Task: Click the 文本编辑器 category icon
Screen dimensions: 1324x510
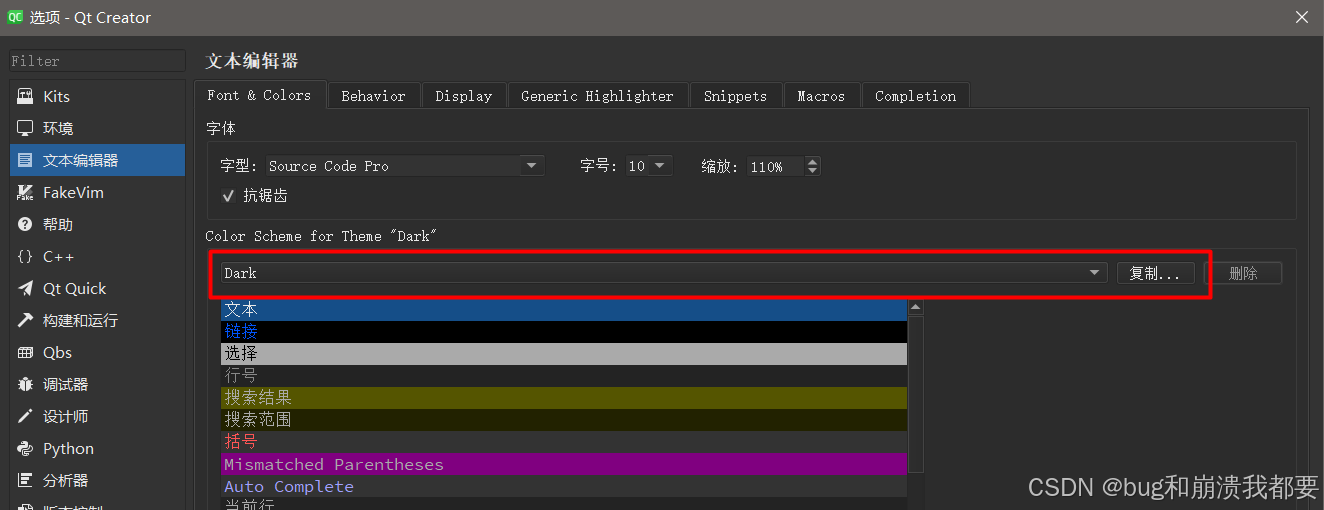Action: coord(25,160)
